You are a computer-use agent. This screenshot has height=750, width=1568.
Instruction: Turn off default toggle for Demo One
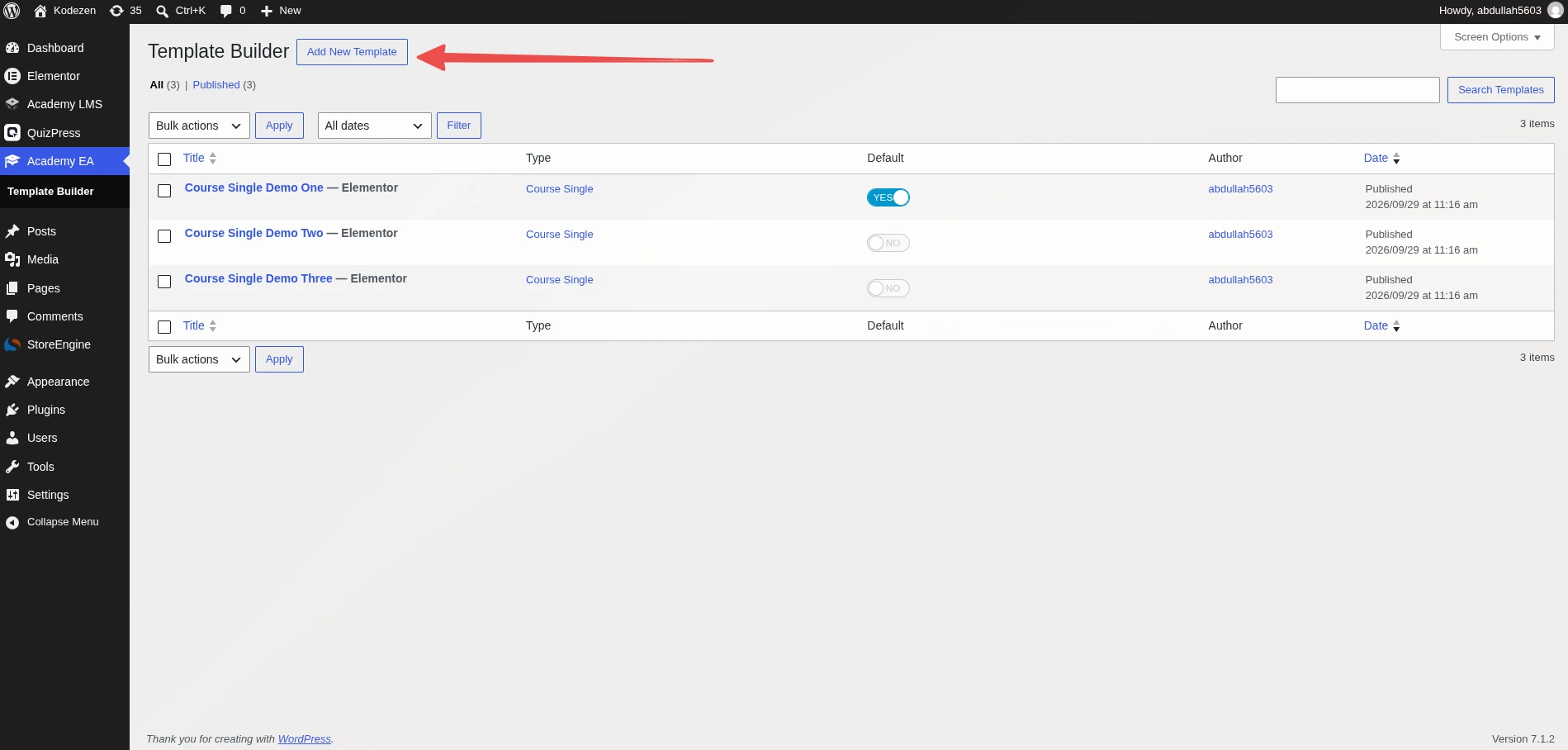[x=888, y=197]
